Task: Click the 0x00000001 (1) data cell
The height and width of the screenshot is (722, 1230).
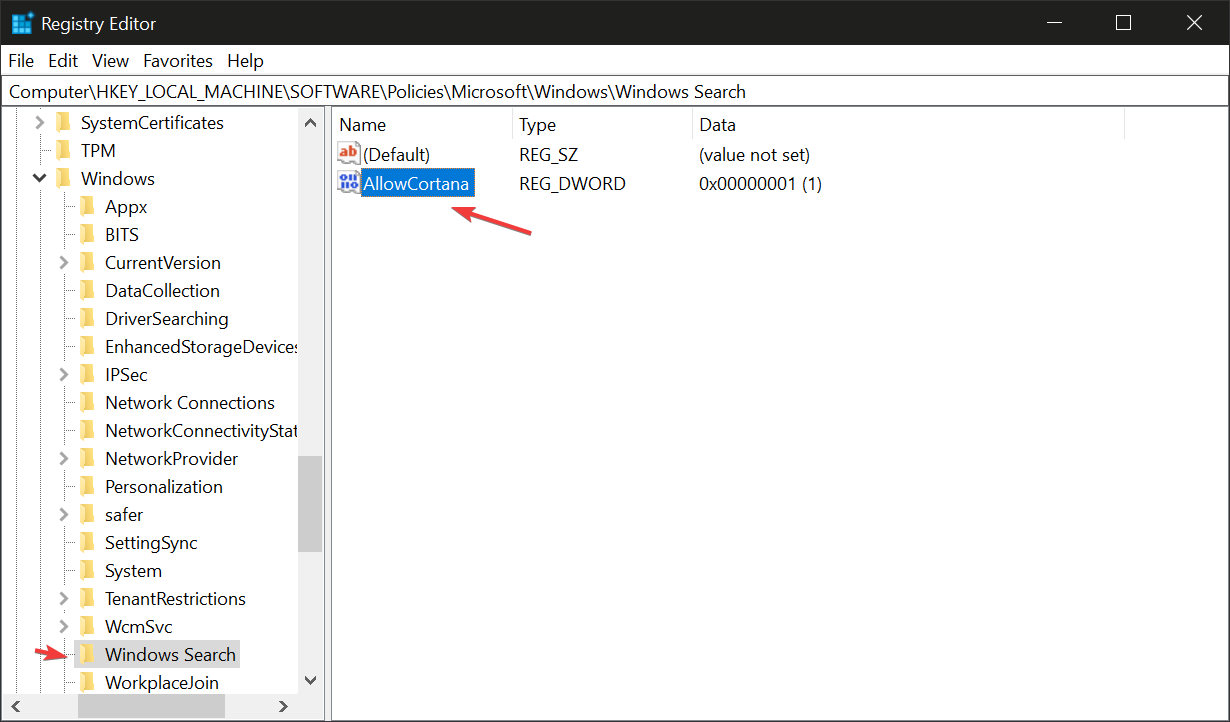Action: coord(760,184)
